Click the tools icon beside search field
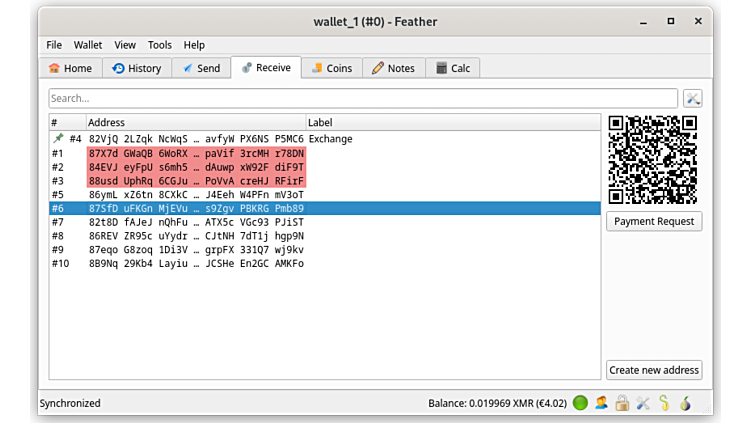Screen dimensions: 752x423 693,98
